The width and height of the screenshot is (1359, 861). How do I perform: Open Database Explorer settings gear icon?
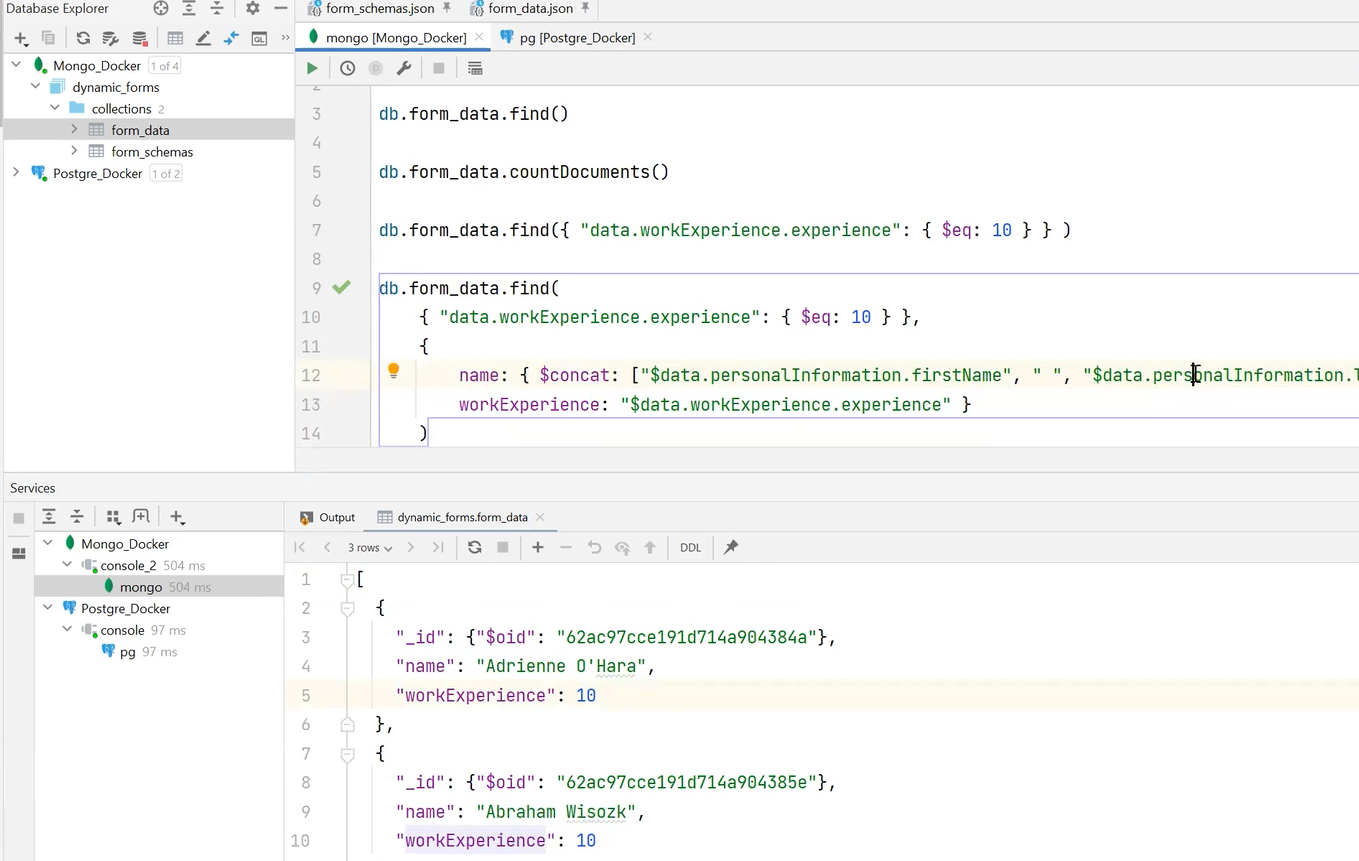(252, 8)
